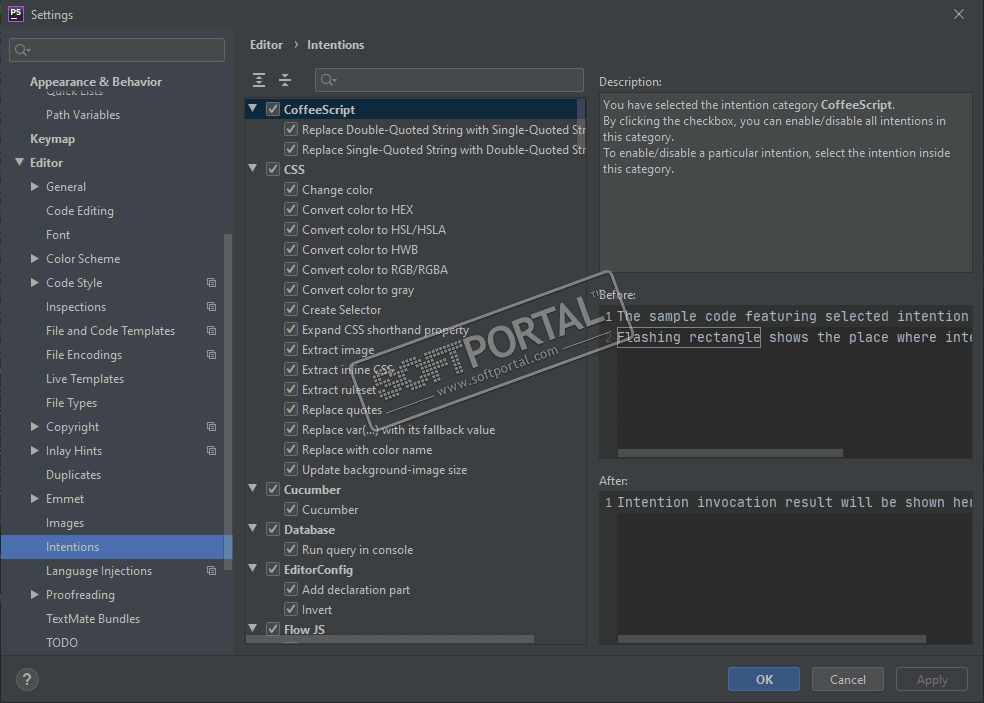984x703 pixels.
Task: Click search magnifier icon in settings search box
Action: pos(22,50)
